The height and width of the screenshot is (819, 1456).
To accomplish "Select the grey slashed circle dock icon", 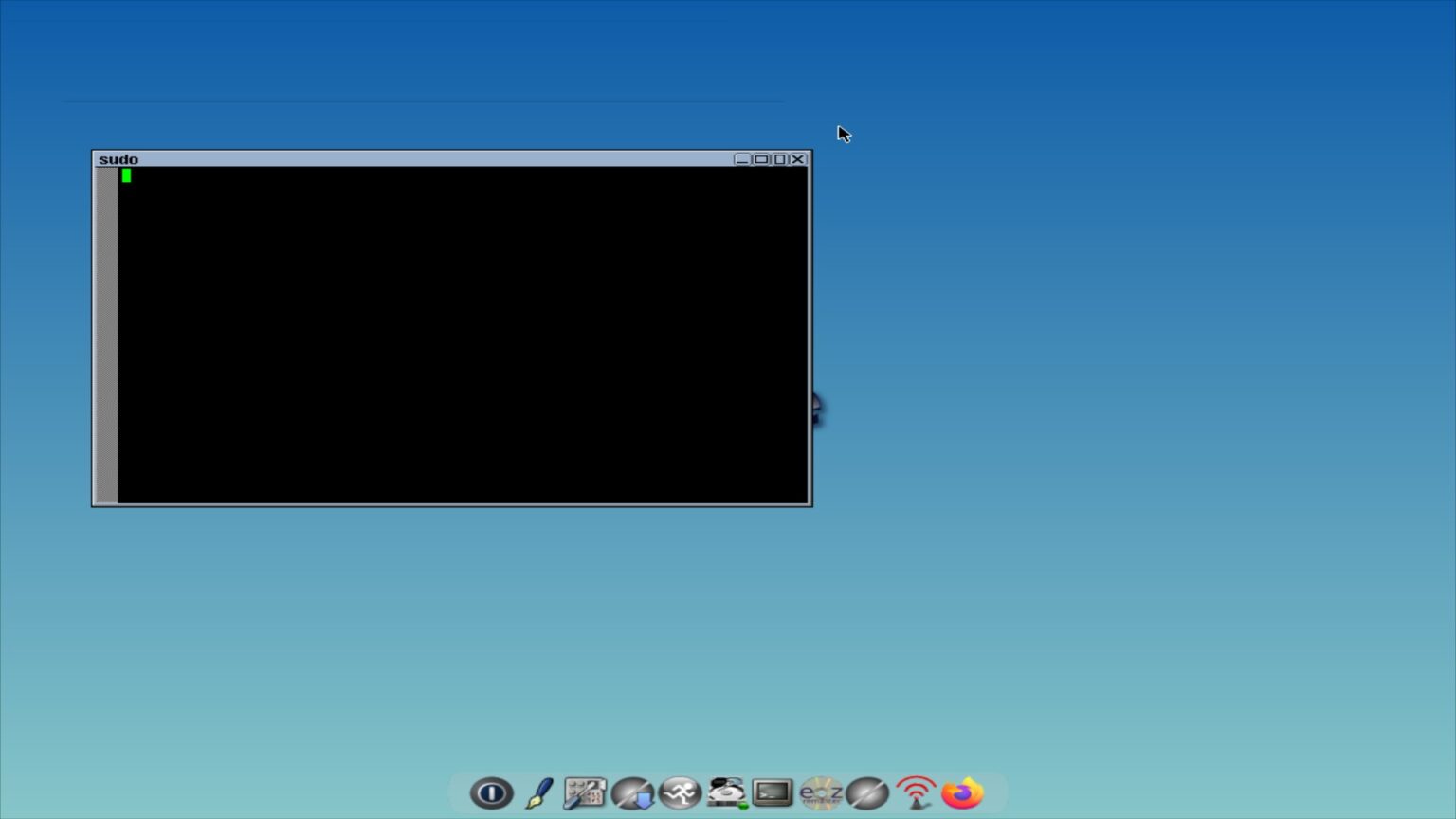I will [x=867, y=793].
